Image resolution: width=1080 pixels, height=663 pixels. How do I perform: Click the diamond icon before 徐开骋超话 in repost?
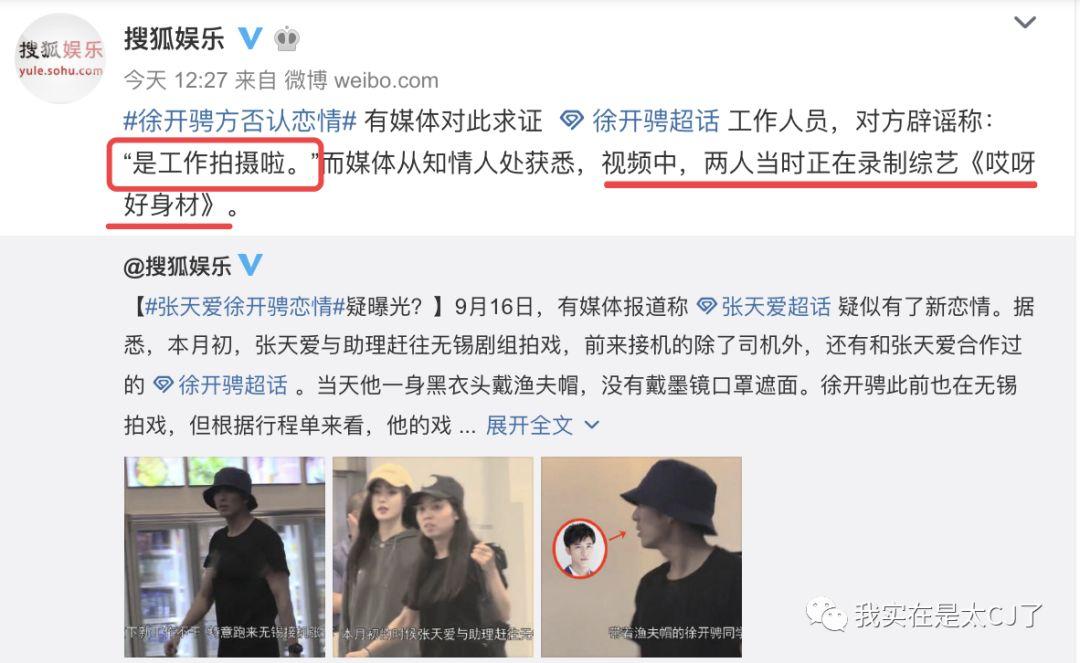pyautogui.click(x=163, y=384)
